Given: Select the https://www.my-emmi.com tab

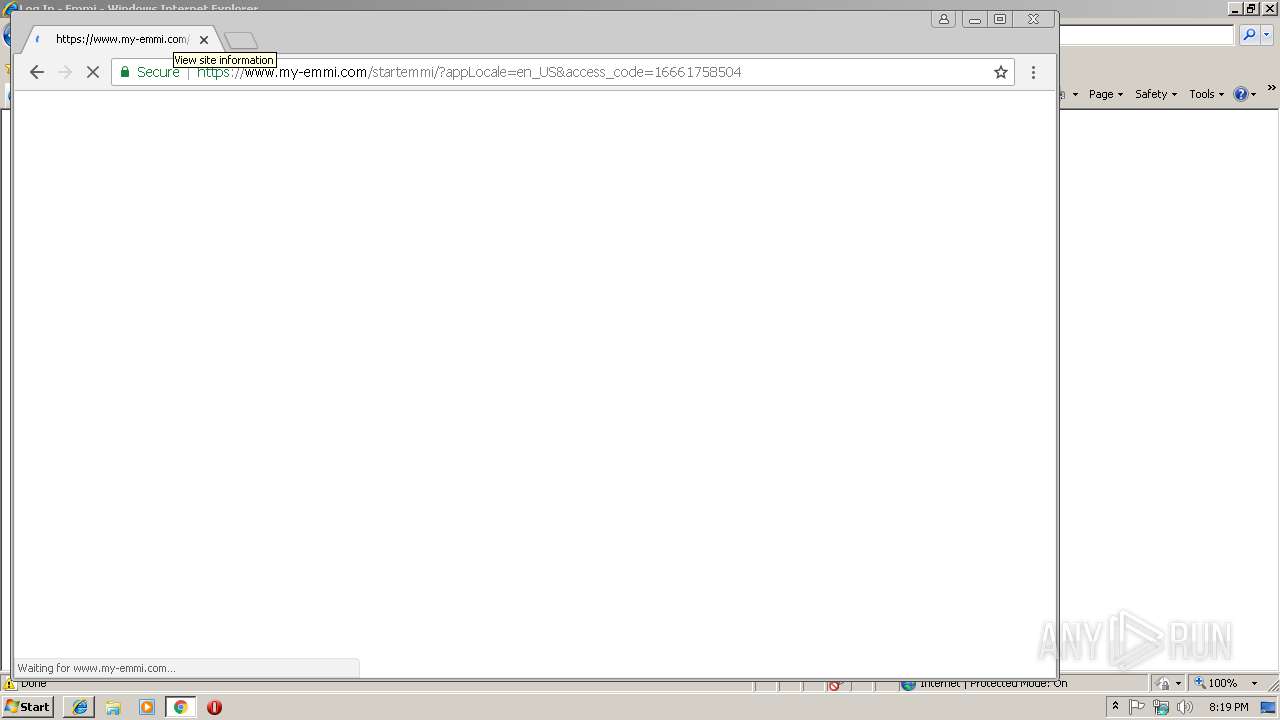Looking at the screenshot, I should point(121,39).
